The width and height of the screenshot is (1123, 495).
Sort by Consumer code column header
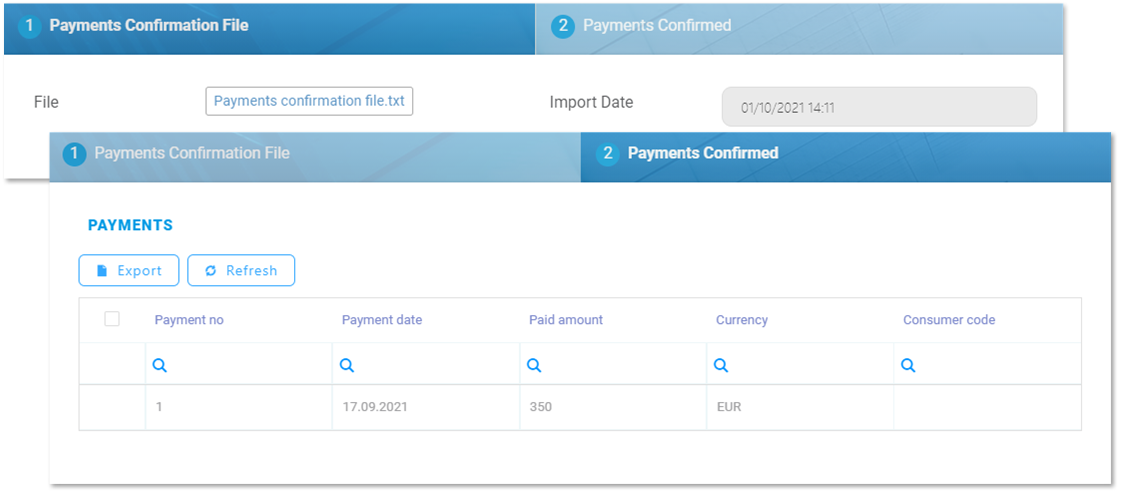point(949,320)
